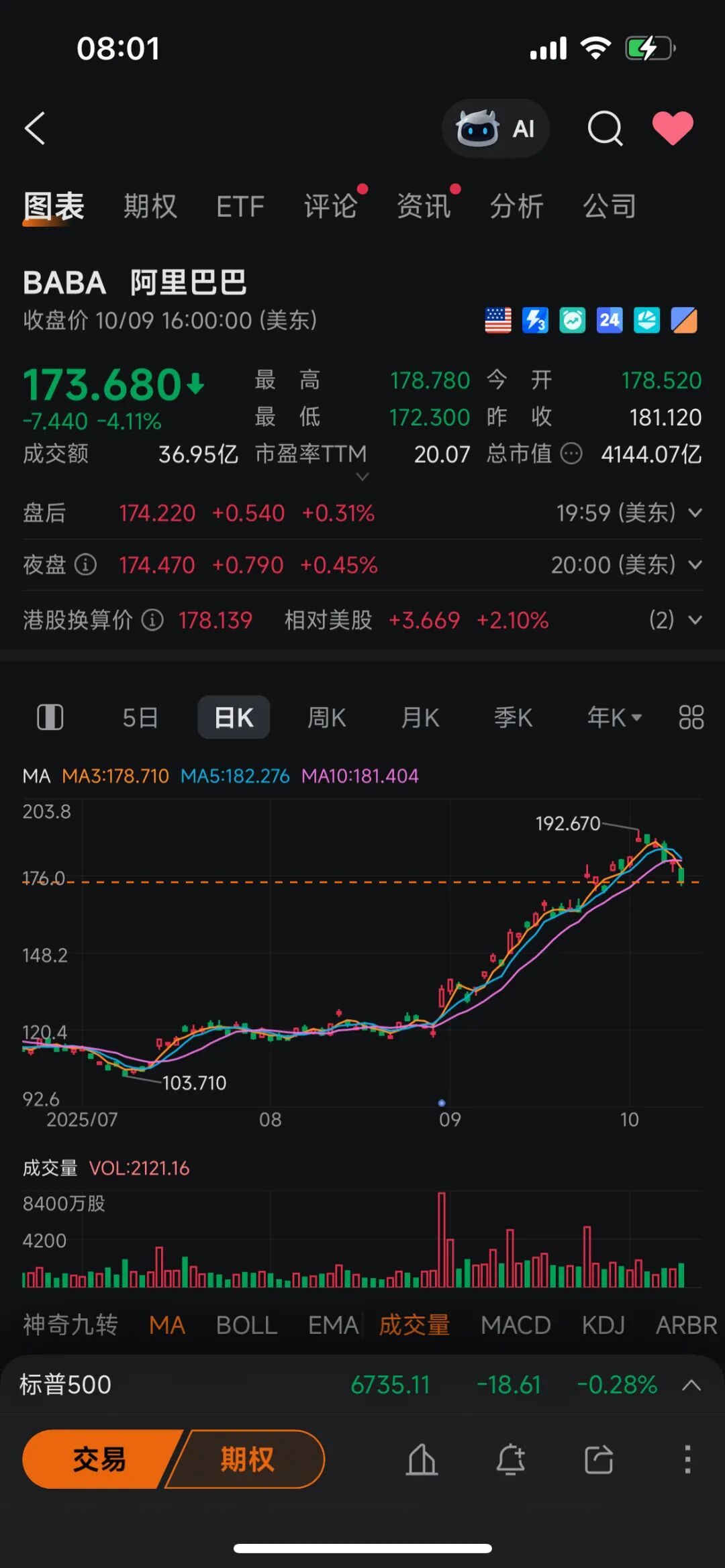Select the KDJ sub-indicator
725x1568 pixels.
[x=603, y=1325]
